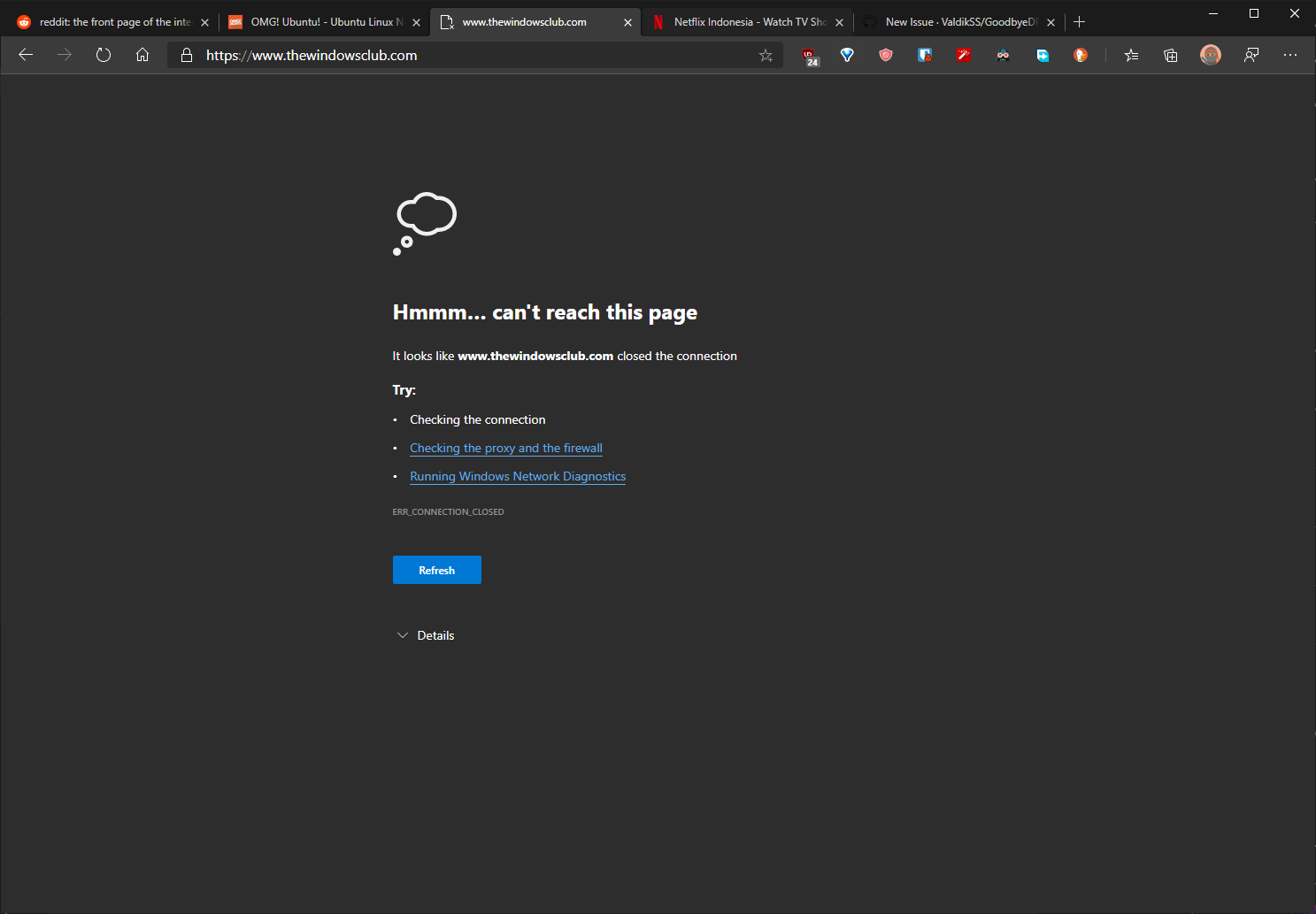1316x914 pixels.
Task: Click the bold www.thewindowsclub.com text in message
Action: click(x=535, y=356)
